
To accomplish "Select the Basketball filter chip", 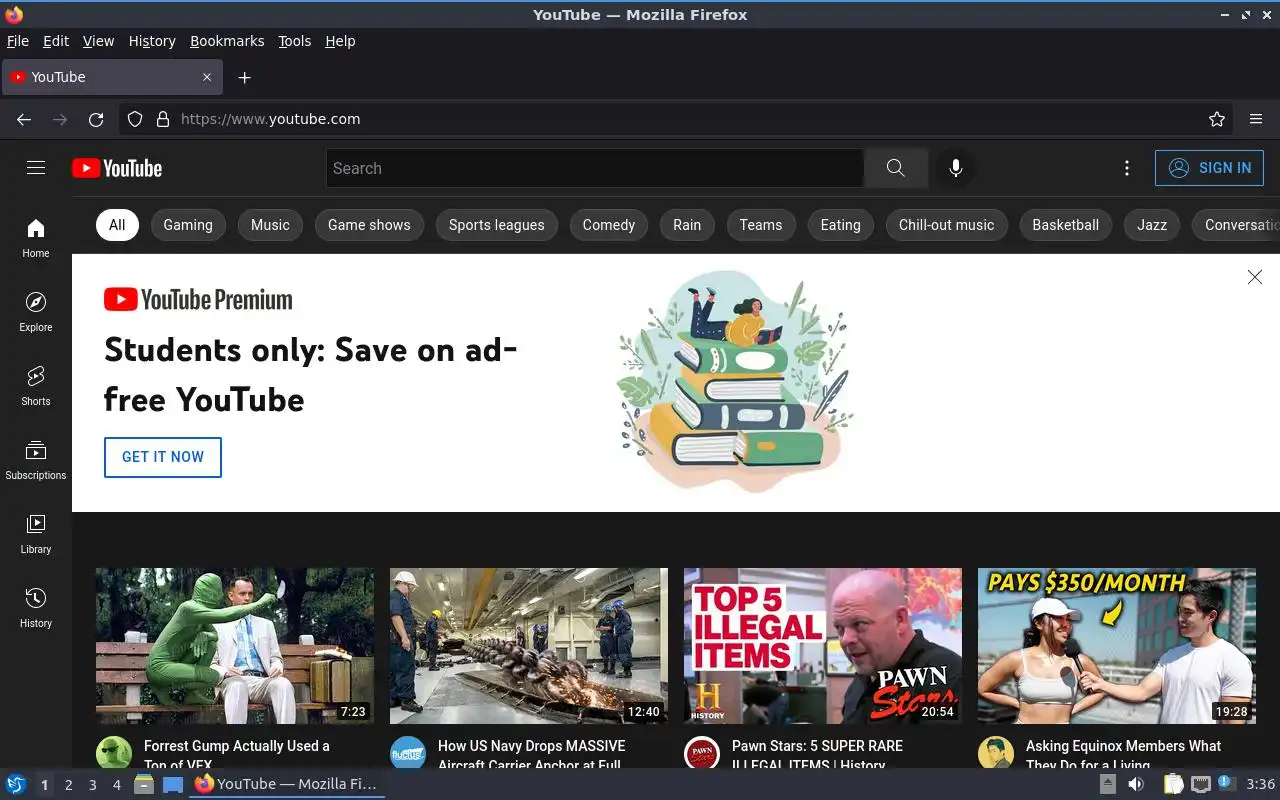I will 1066,225.
